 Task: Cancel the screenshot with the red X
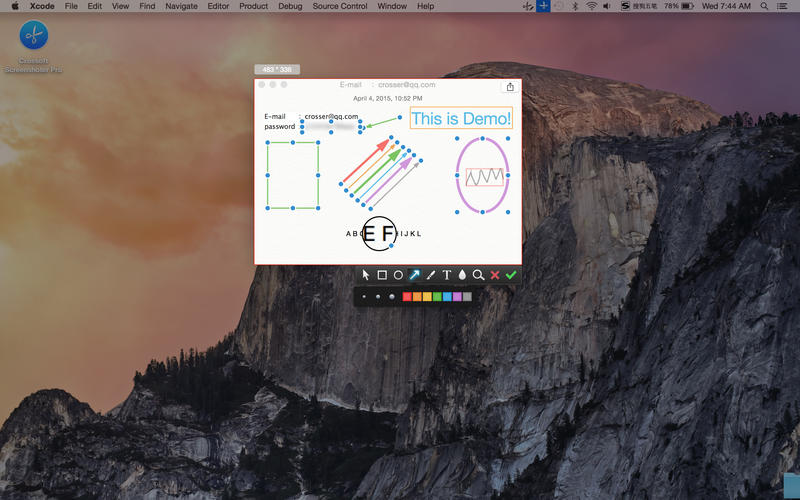coord(495,275)
